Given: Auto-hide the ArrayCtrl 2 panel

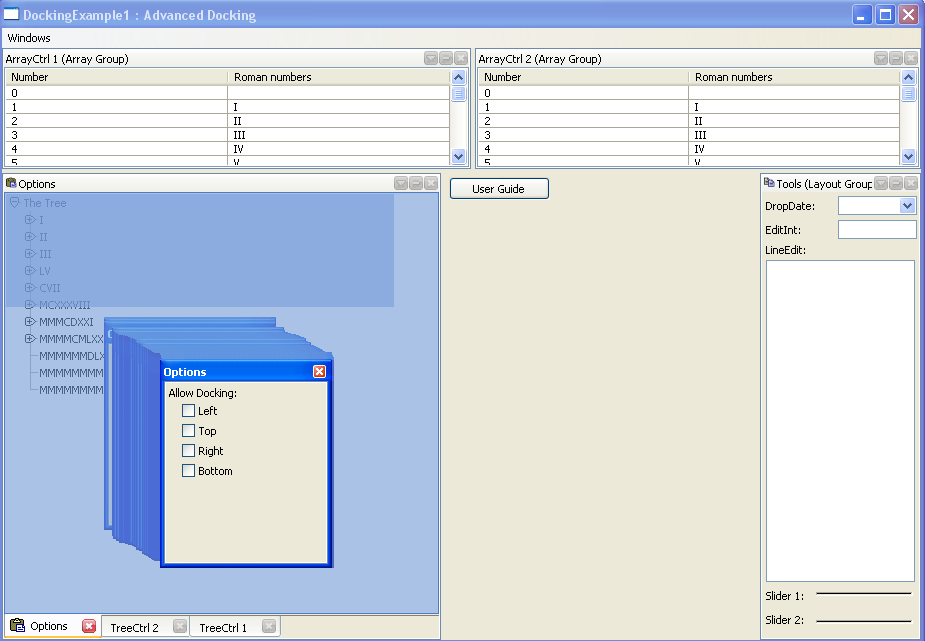Looking at the screenshot, I should (896, 59).
